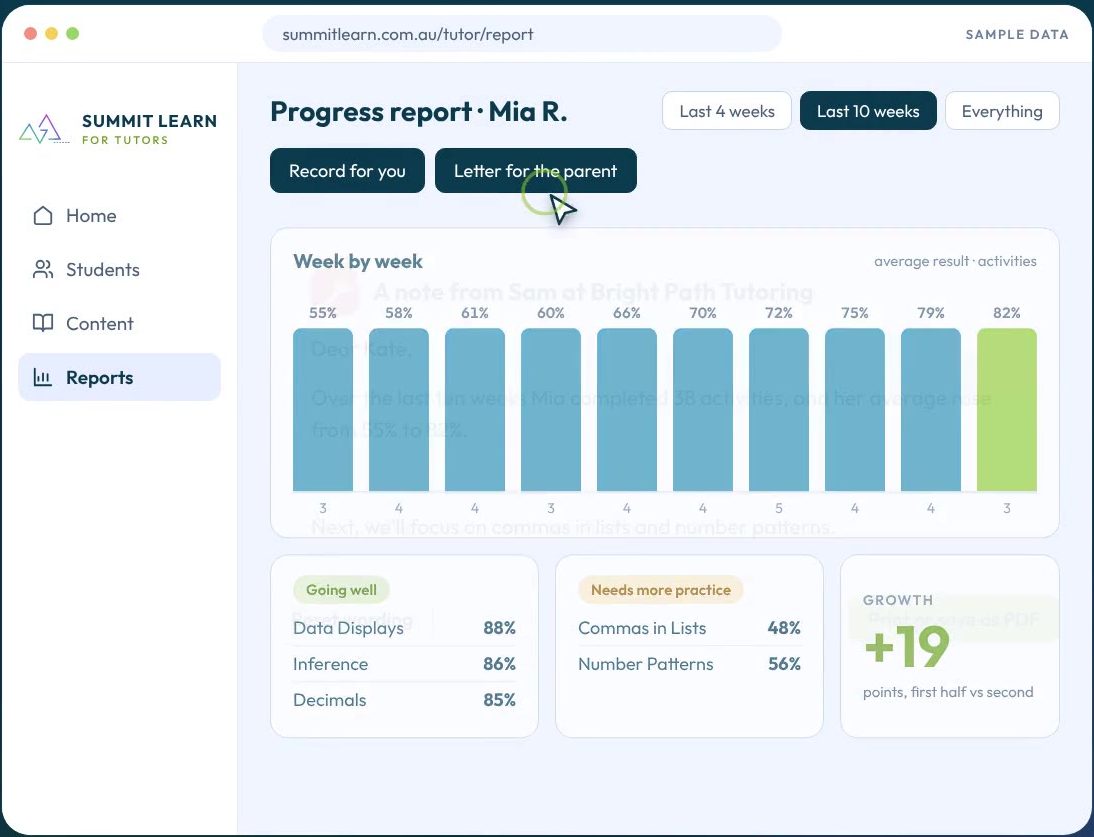
Task: Click the Decimals row
Action: coord(404,700)
